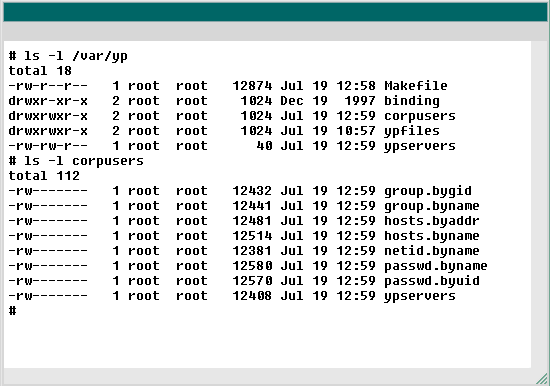Select the 'ypfiles' directory name
550x386 pixels.
[412, 131]
